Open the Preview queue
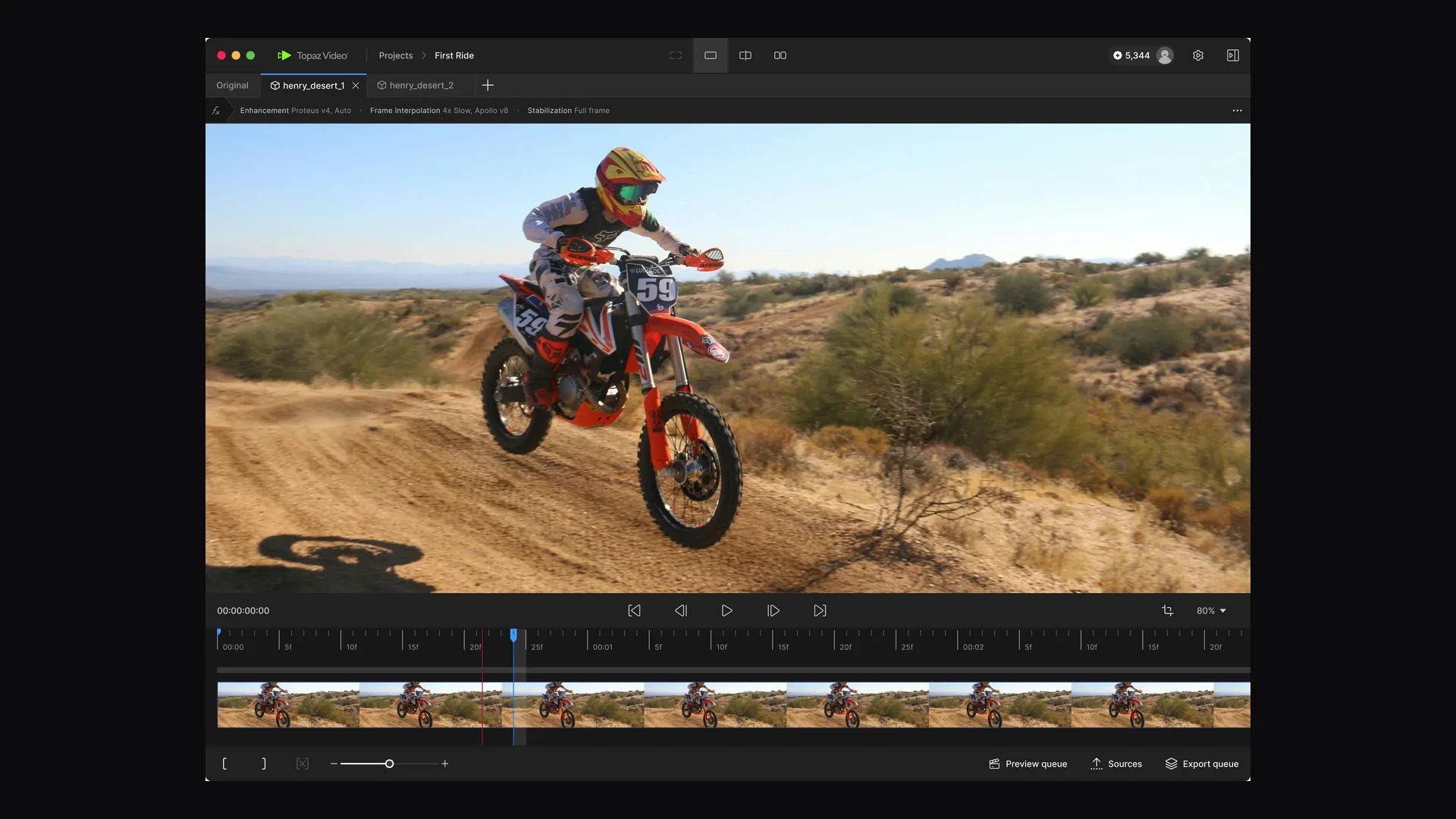This screenshot has width=1456, height=819. click(1028, 764)
